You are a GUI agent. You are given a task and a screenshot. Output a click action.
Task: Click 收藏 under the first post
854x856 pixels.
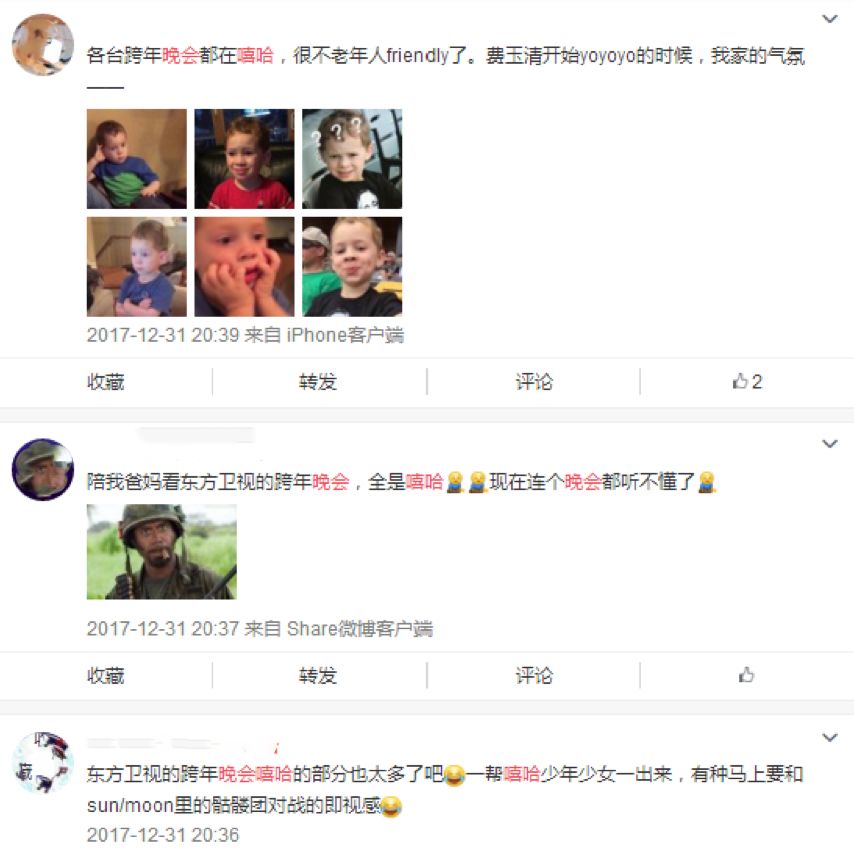[x=106, y=382]
